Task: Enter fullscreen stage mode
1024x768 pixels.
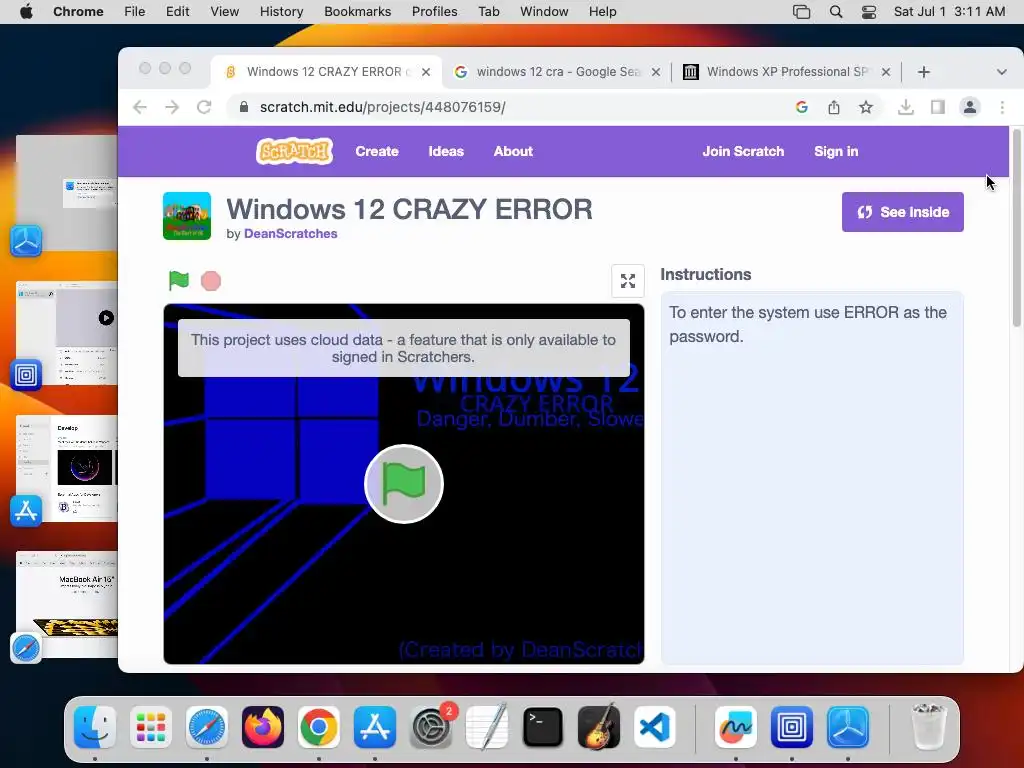Action: point(628,281)
